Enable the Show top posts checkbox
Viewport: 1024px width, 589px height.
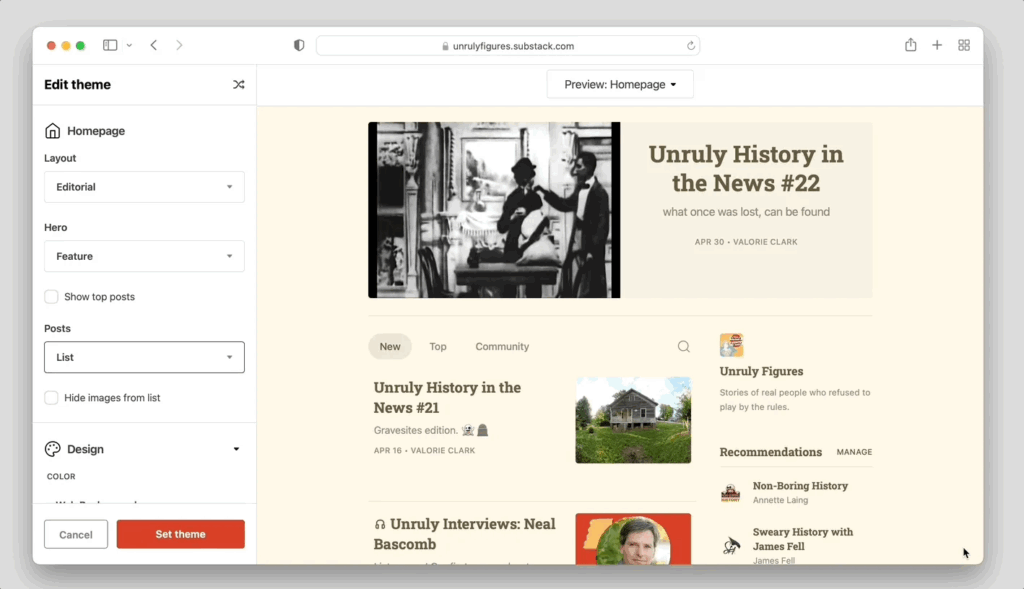coord(51,297)
